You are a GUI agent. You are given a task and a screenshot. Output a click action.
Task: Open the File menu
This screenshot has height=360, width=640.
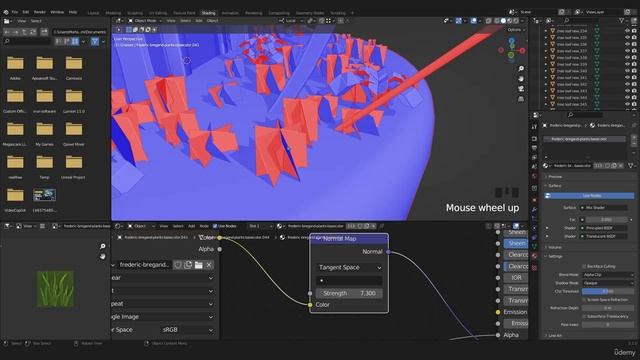click(x=15, y=12)
